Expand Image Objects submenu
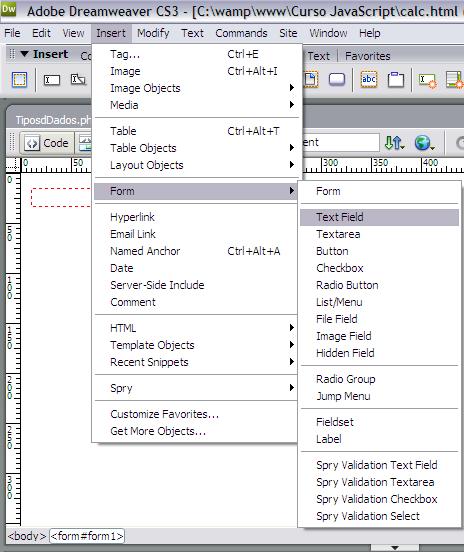 click(196, 88)
